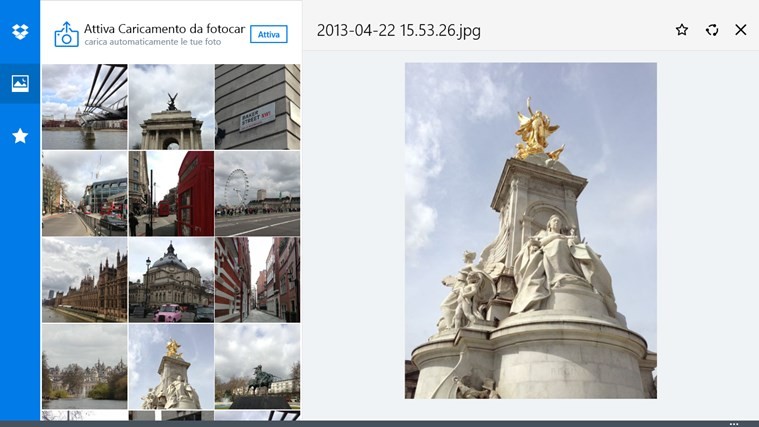Open the Millennium Bridge thumbnail

[x=85, y=107]
